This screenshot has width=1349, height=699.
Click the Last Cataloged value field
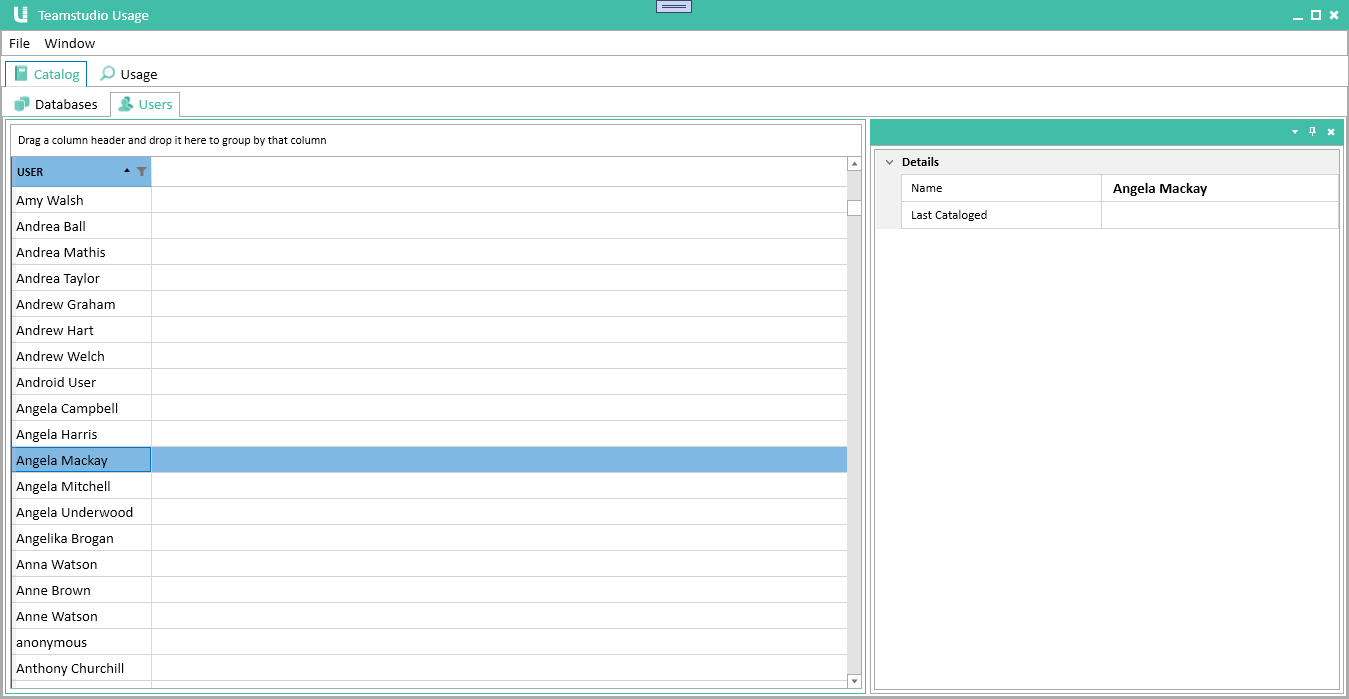click(1219, 214)
